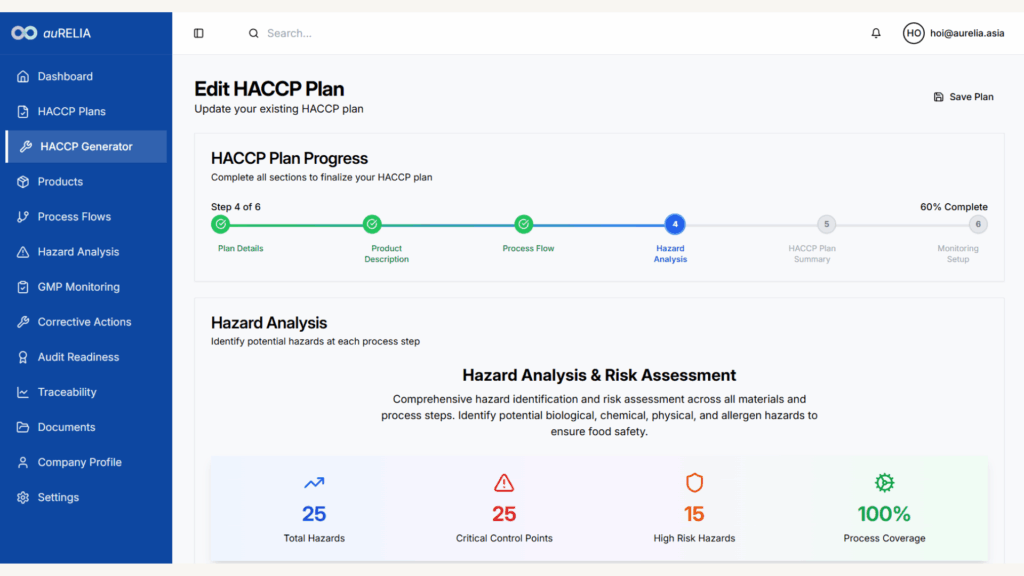Select step 5 HACCP Plan Summary

tap(826, 224)
